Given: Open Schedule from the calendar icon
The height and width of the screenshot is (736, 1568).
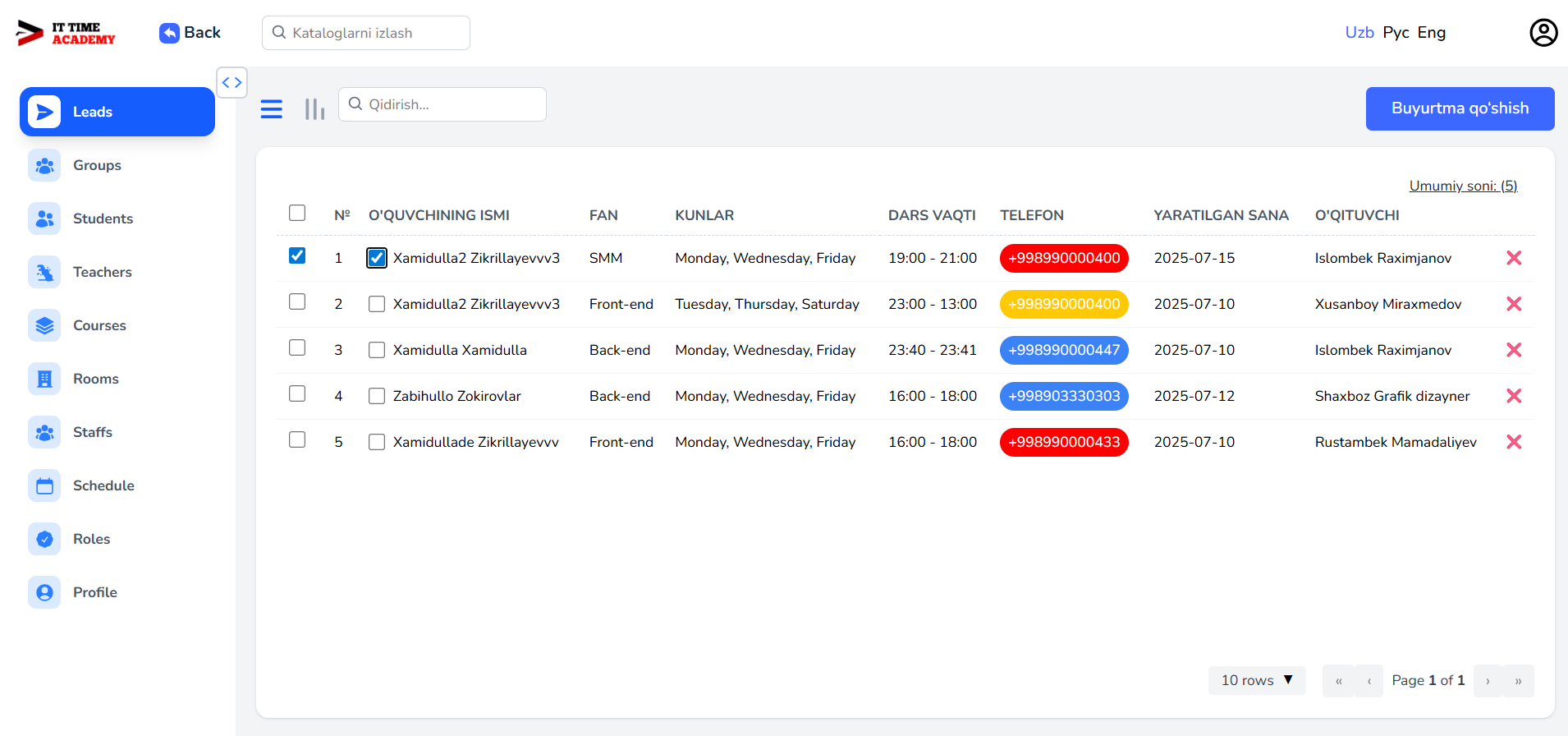Looking at the screenshot, I should click(44, 485).
